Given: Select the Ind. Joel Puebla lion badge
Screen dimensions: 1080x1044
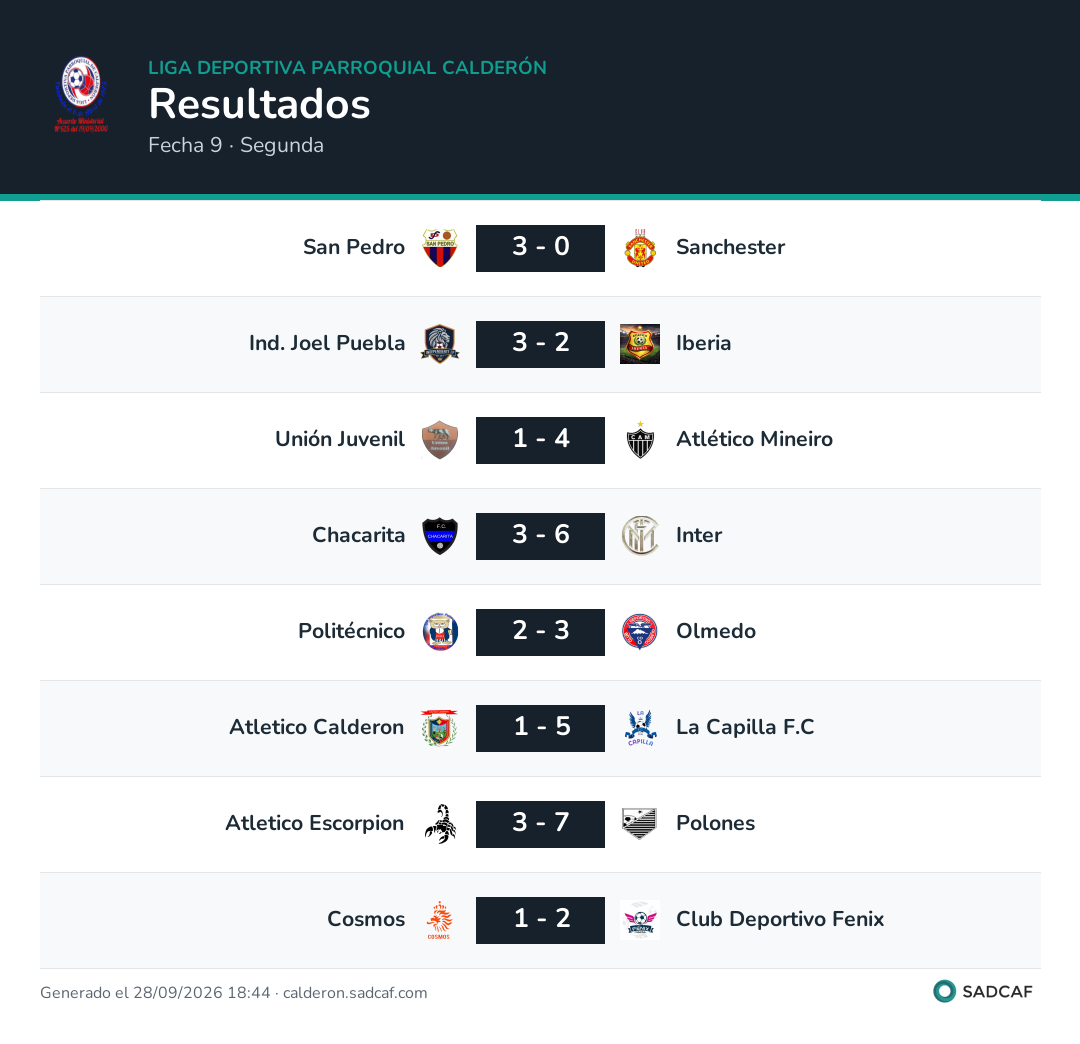Looking at the screenshot, I should click(440, 344).
